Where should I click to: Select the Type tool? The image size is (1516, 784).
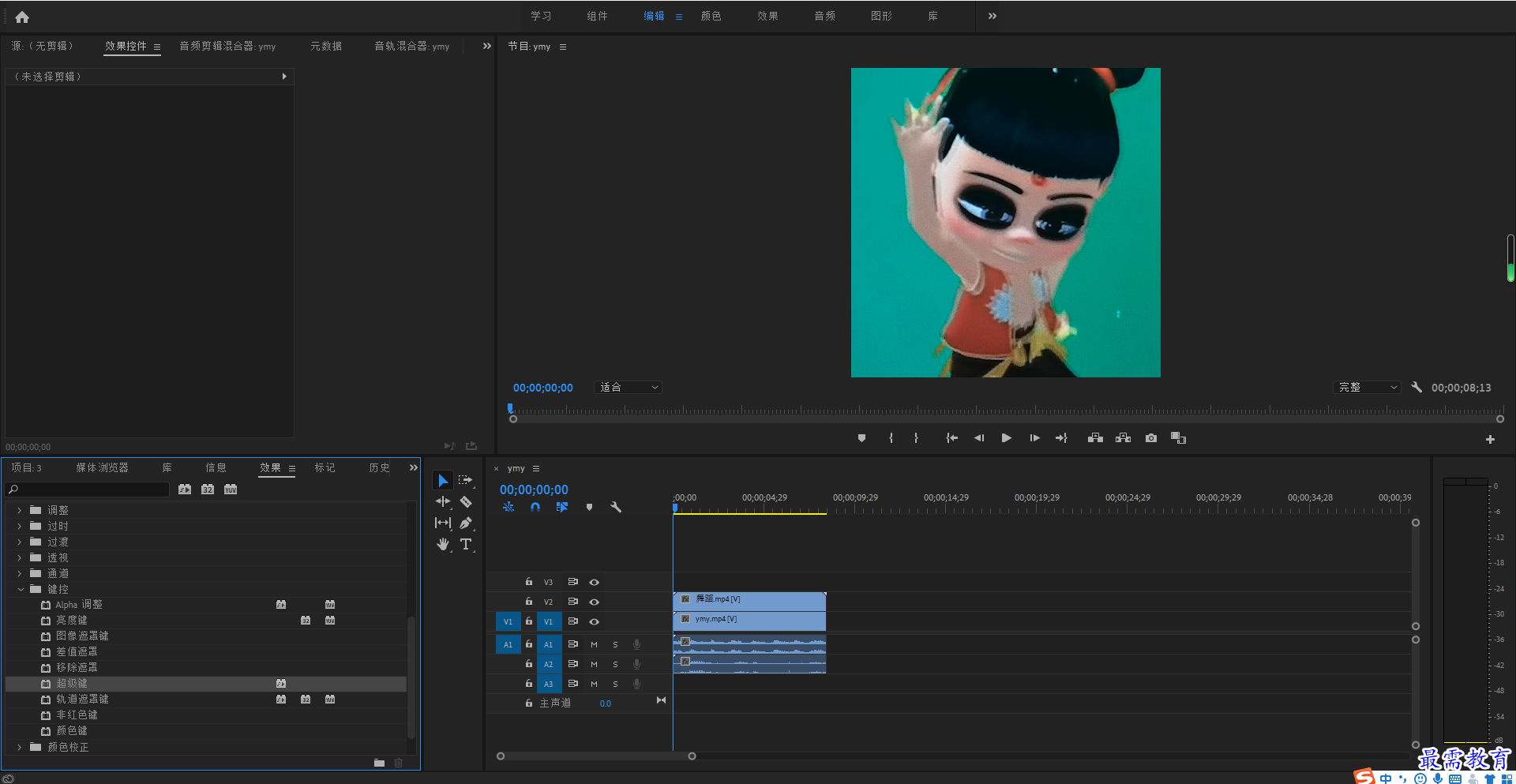[x=466, y=544]
